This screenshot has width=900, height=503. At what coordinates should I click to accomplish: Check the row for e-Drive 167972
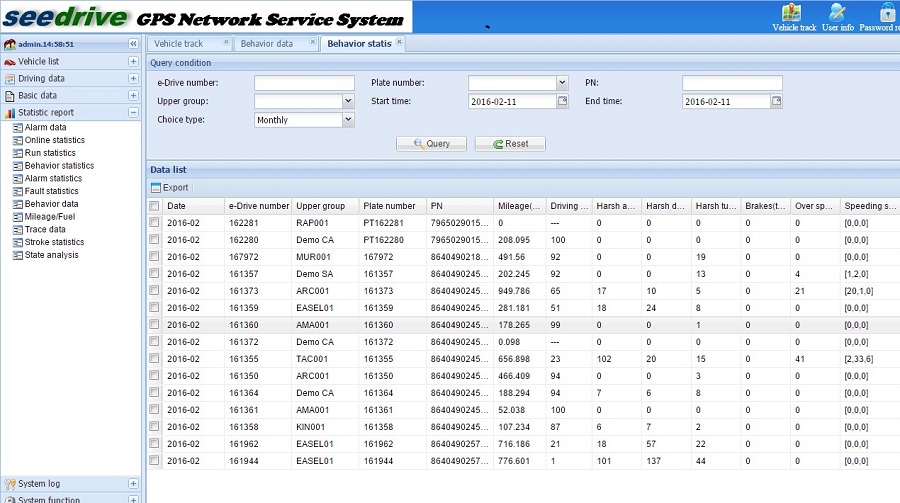(154, 257)
